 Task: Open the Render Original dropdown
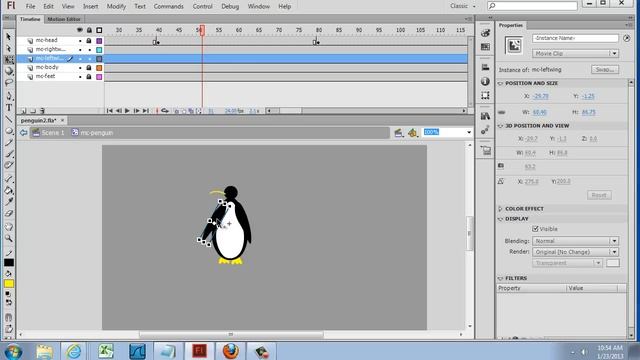coord(576,252)
